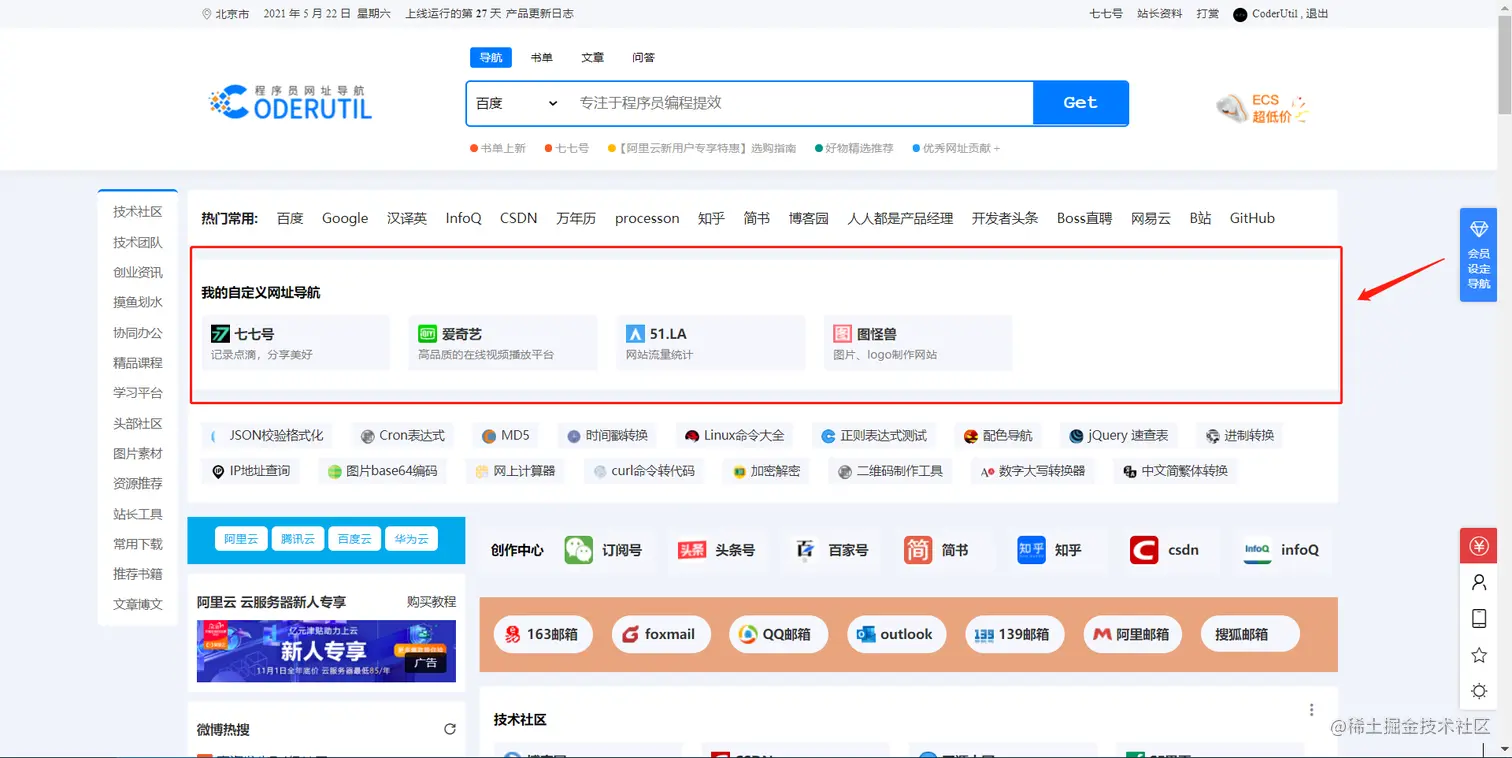Select the 导航 search tab
This screenshot has width=1512, height=758.
click(490, 57)
